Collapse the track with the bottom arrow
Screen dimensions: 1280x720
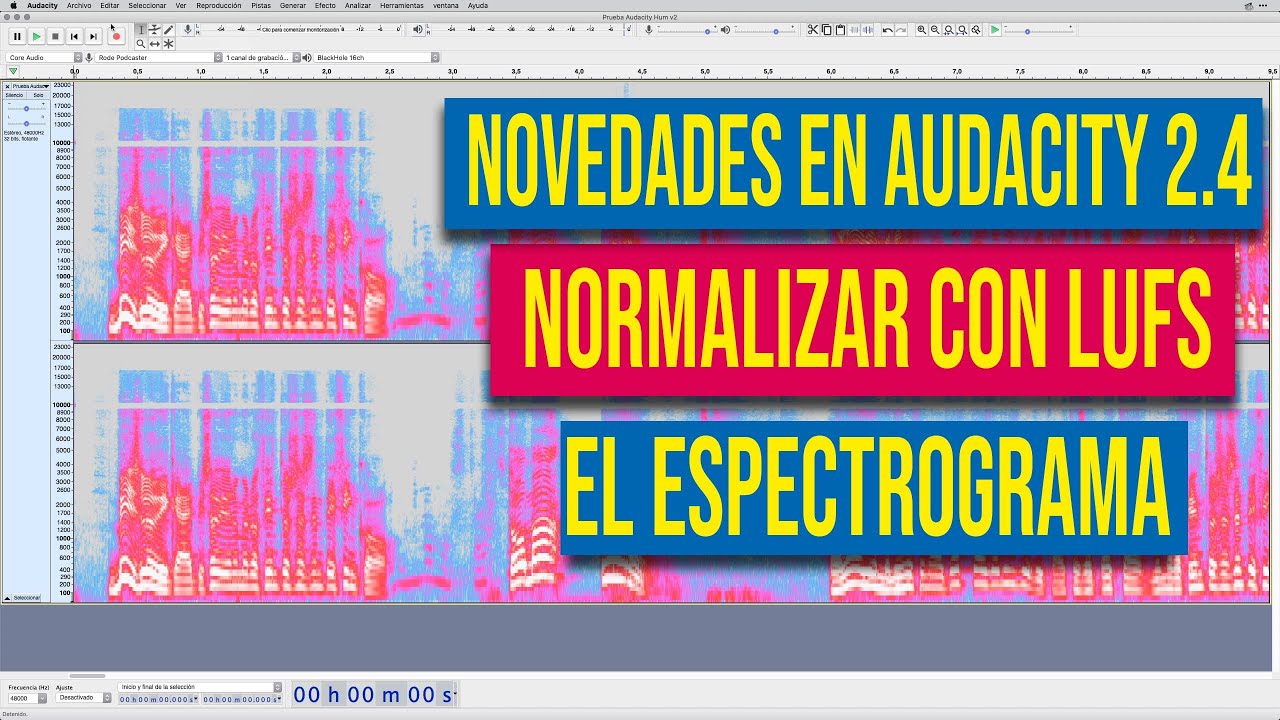8,597
